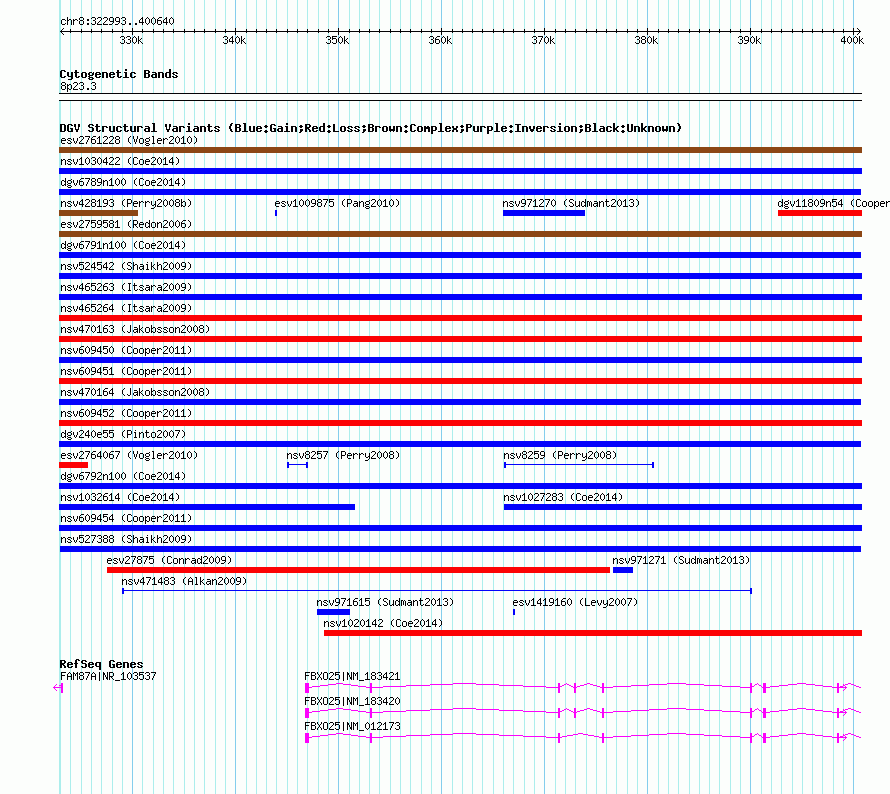Select the dgv6791n100 (Coe2014) label
Image resolution: width=890 pixels, height=794 pixels.
coord(123,245)
